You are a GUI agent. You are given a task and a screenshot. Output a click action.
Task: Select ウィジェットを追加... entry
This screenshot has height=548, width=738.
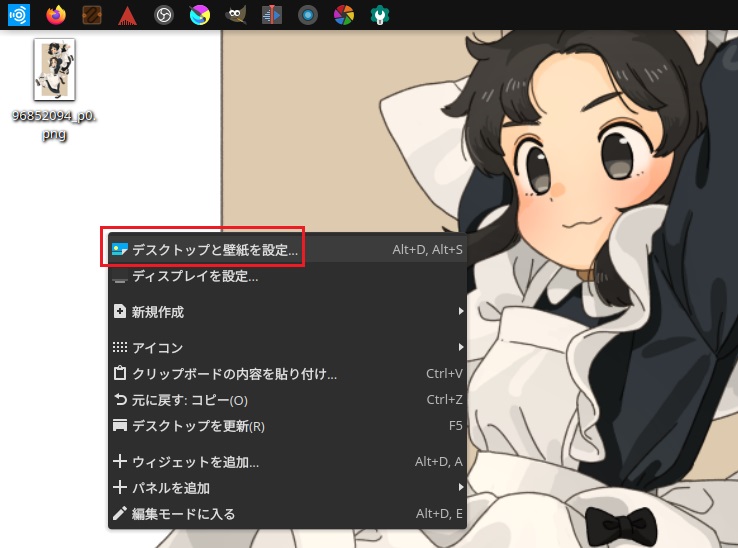(288, 462)
